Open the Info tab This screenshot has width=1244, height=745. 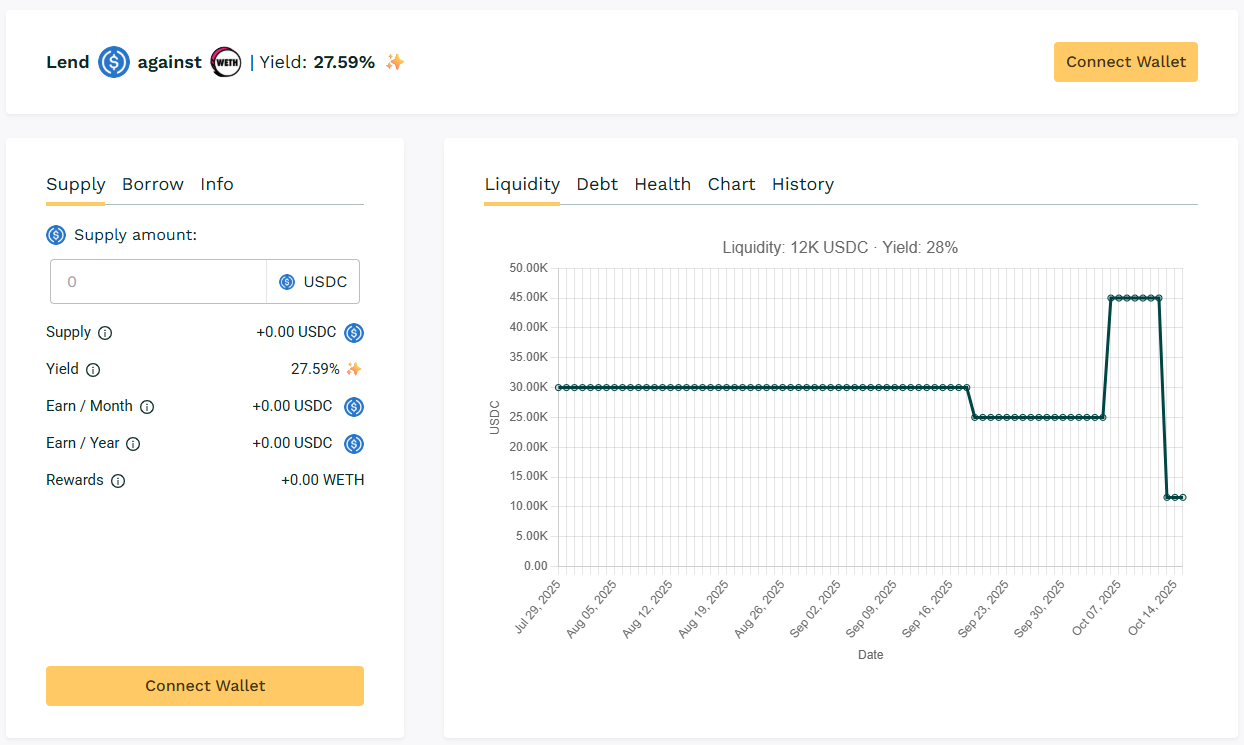(217, 184)
